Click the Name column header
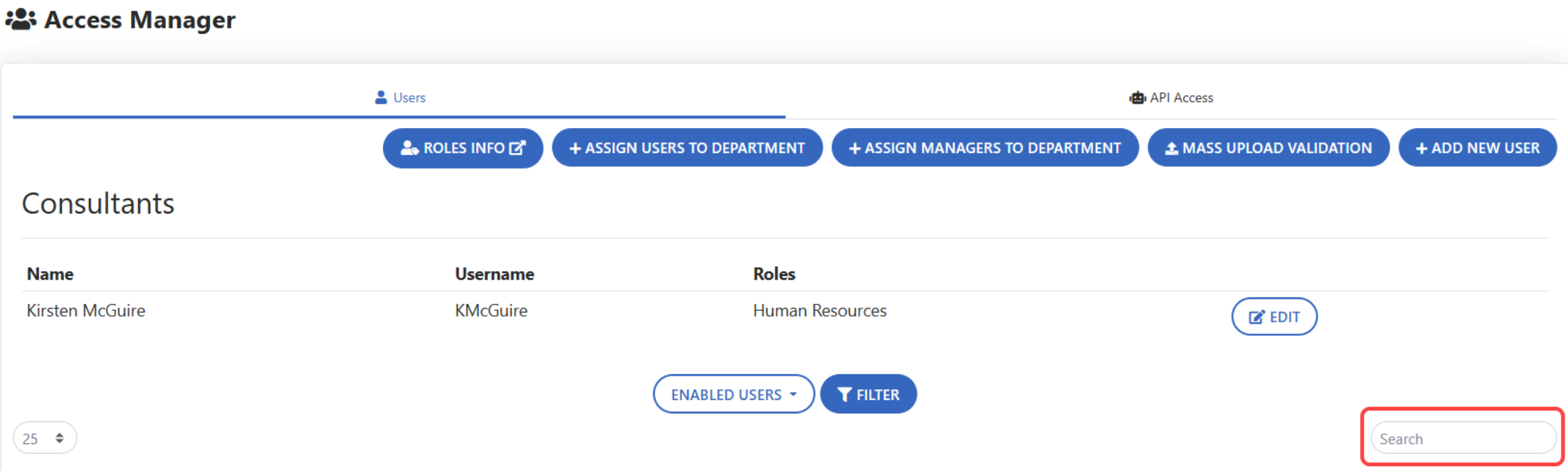Image resolution: width=1568 pixels, height=471 pixels. [50, 275]
